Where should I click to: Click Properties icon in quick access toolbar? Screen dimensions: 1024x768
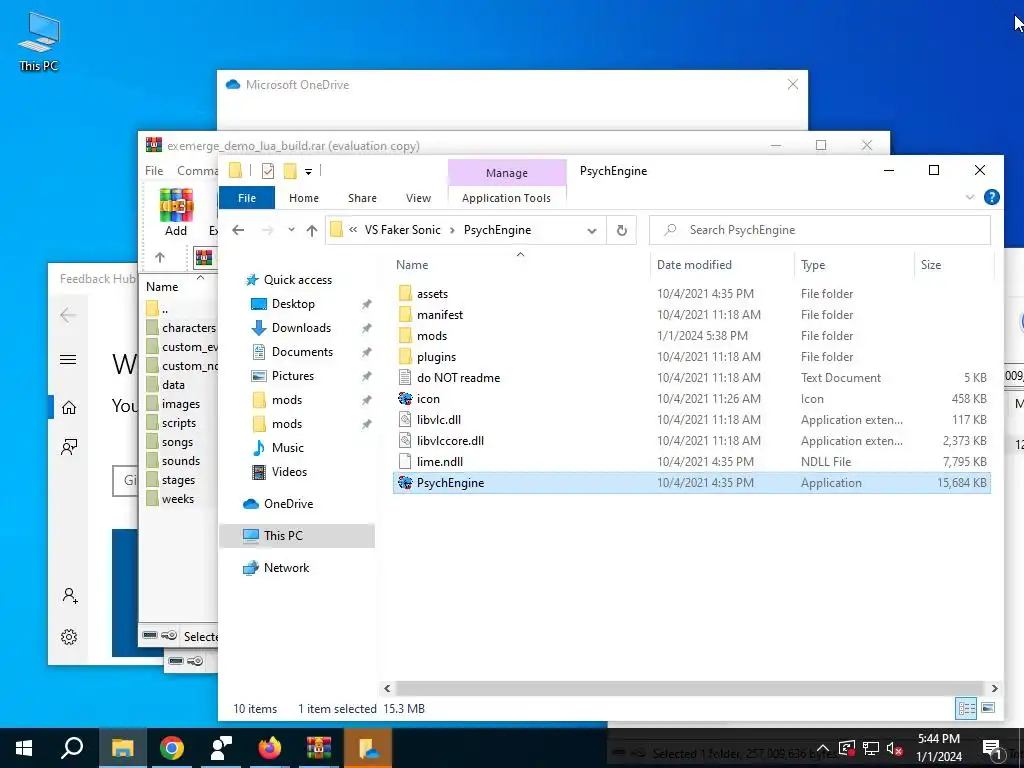click(x=268, y=171)
